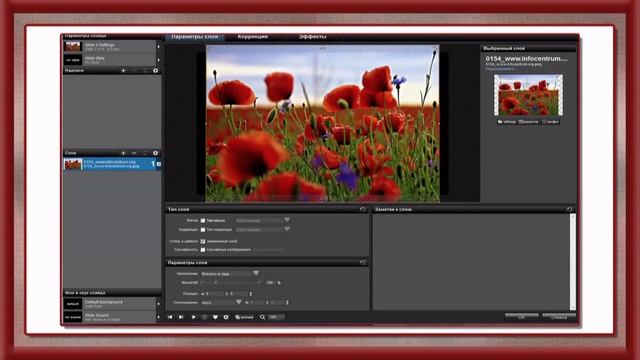Add a new caption with plus icon
The image size is (640, 360).
(123, 71)
